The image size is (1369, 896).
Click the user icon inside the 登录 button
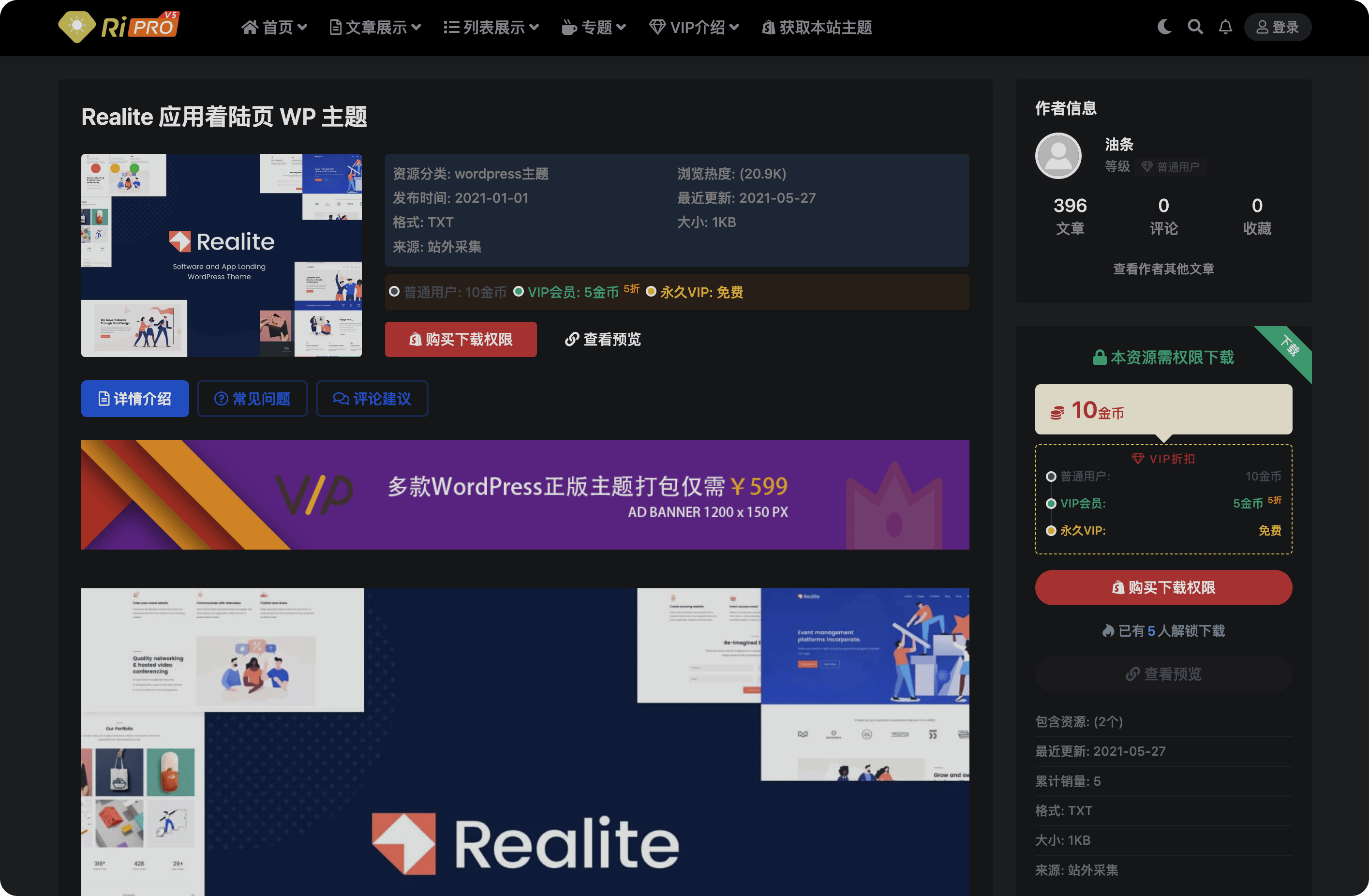[1262, 27]
